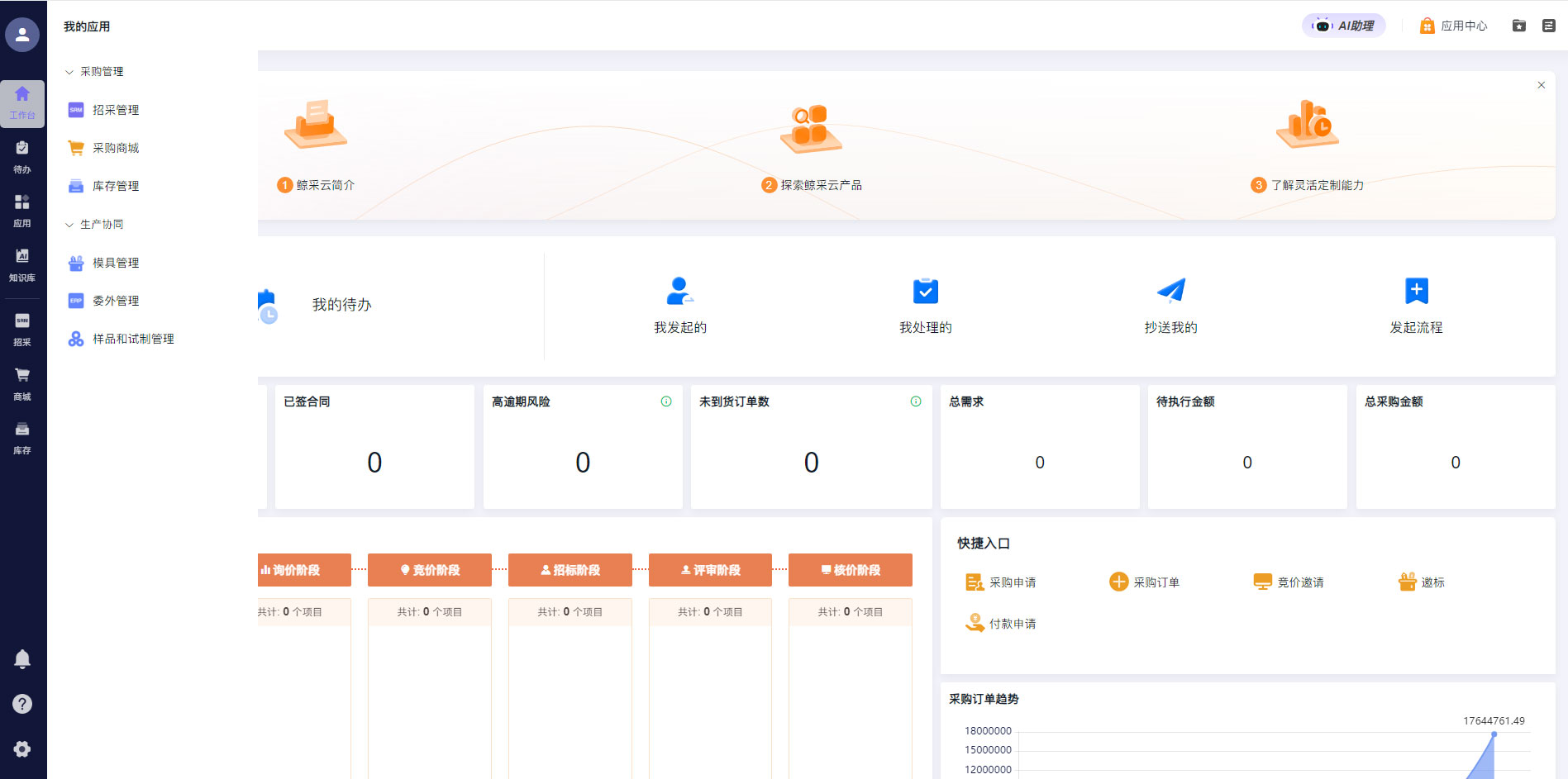Open the notifications bell icon

[22, 659]
